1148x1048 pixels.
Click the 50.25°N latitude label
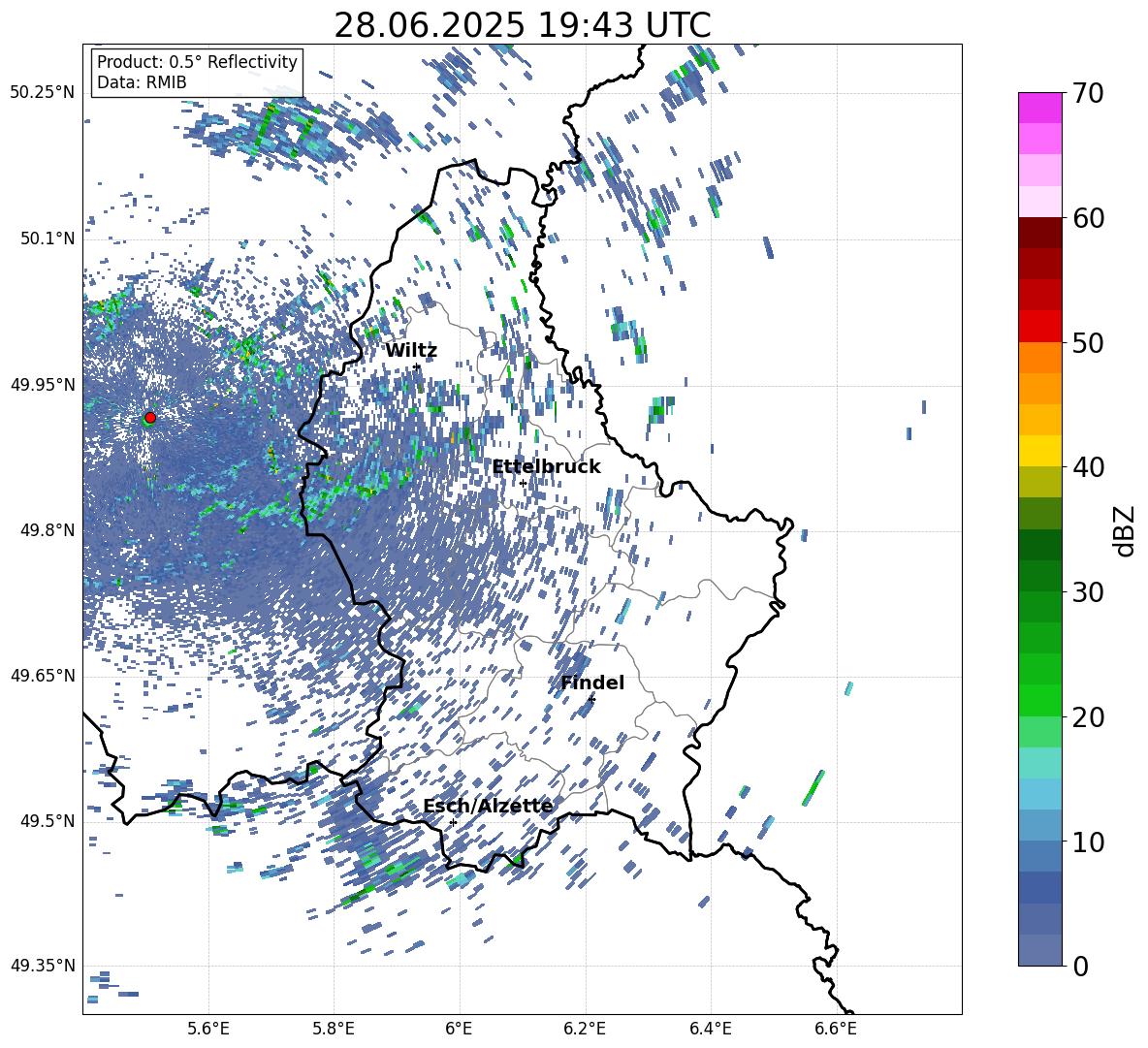coord(43,93)
